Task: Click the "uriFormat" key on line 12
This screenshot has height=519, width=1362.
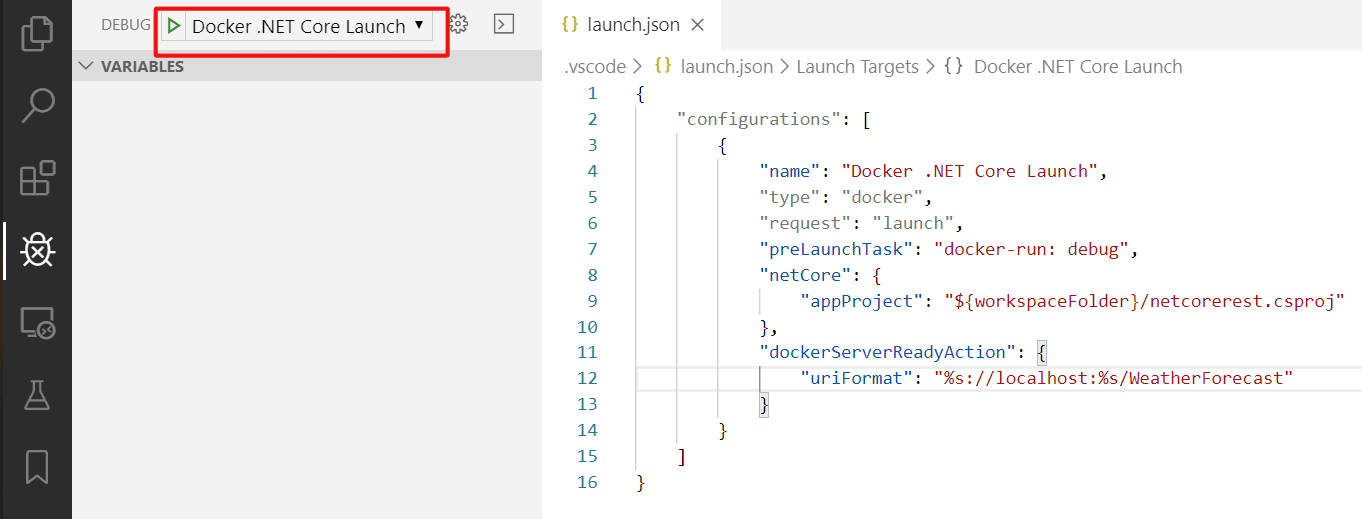Action: pos(857,378)
